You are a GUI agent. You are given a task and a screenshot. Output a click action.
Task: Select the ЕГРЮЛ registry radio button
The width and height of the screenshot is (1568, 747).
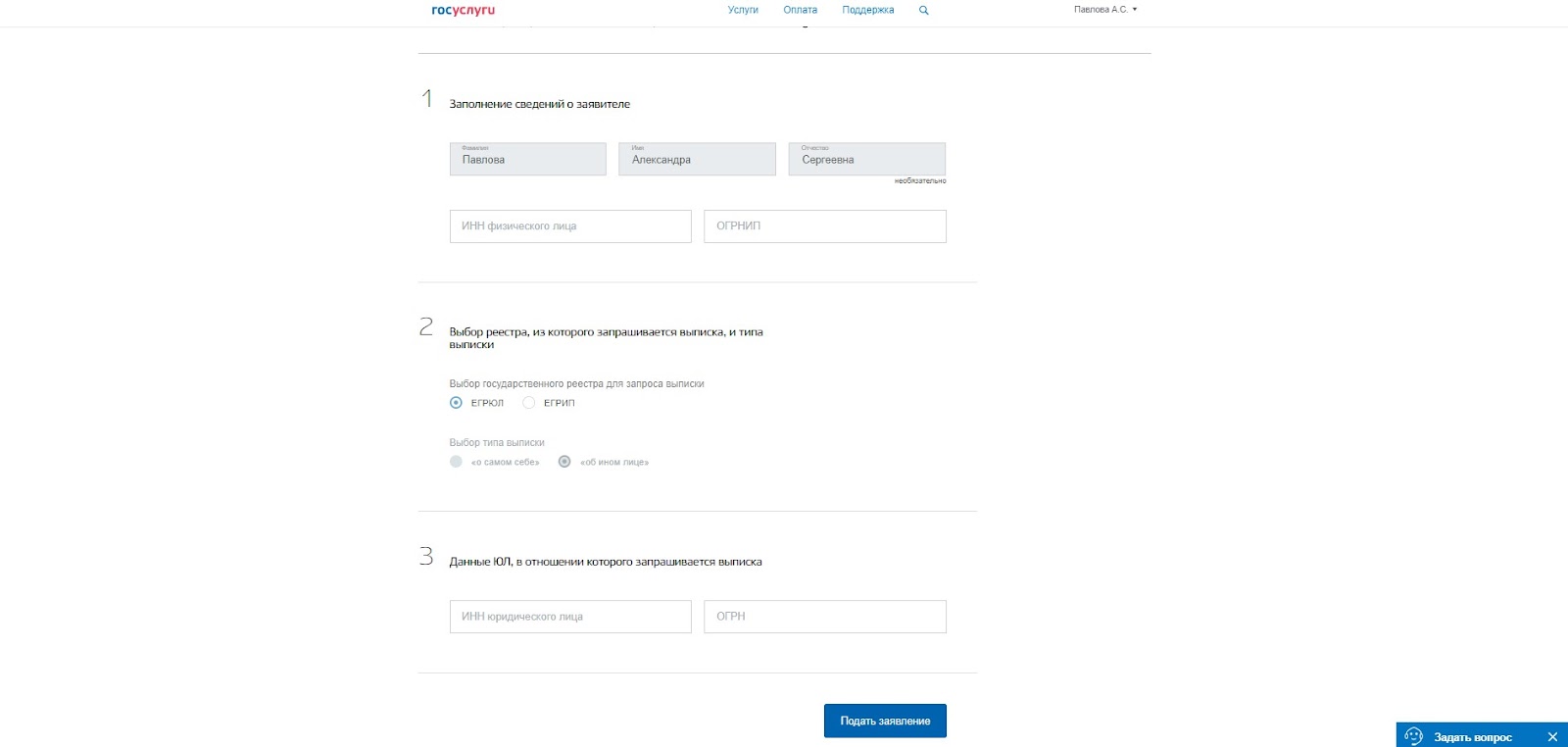(456, 403)
